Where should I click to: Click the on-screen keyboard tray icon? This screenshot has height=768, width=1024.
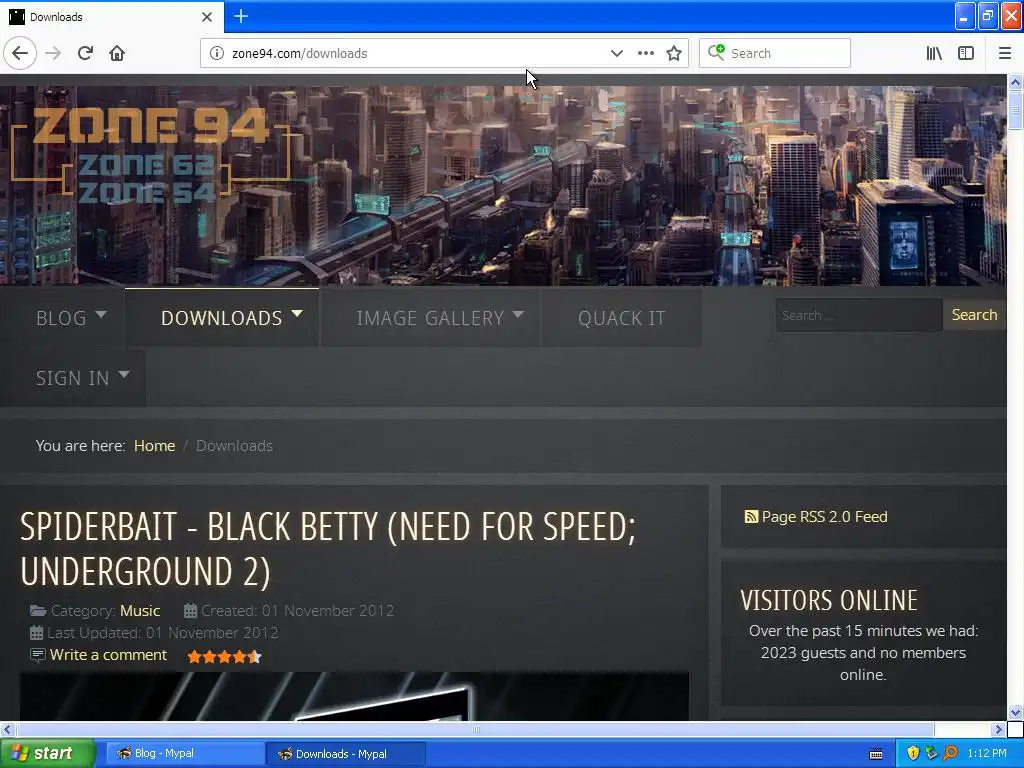(876, 754)
